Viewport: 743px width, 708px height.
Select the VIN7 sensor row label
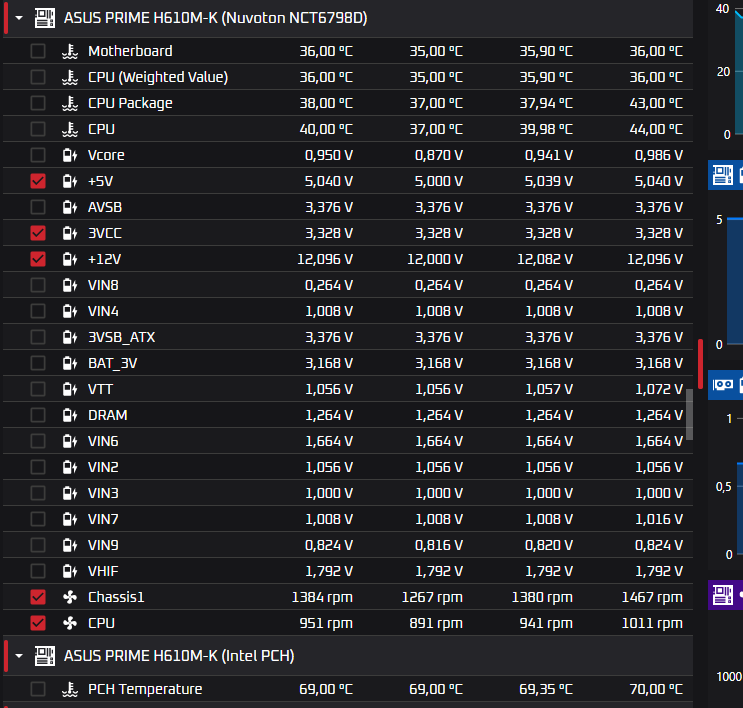(x=103, y=519)
